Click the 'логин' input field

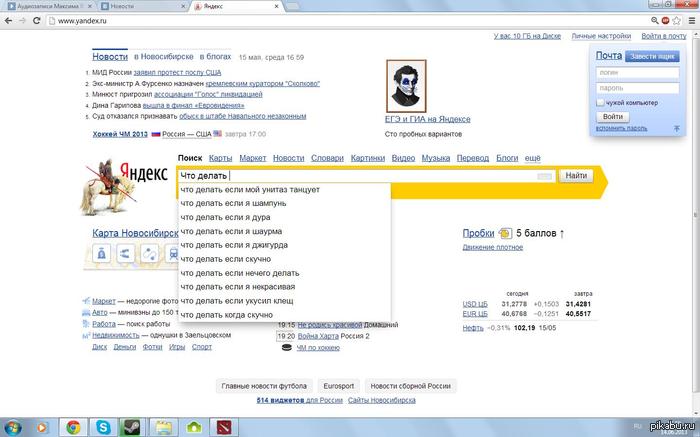click(638, 73)
